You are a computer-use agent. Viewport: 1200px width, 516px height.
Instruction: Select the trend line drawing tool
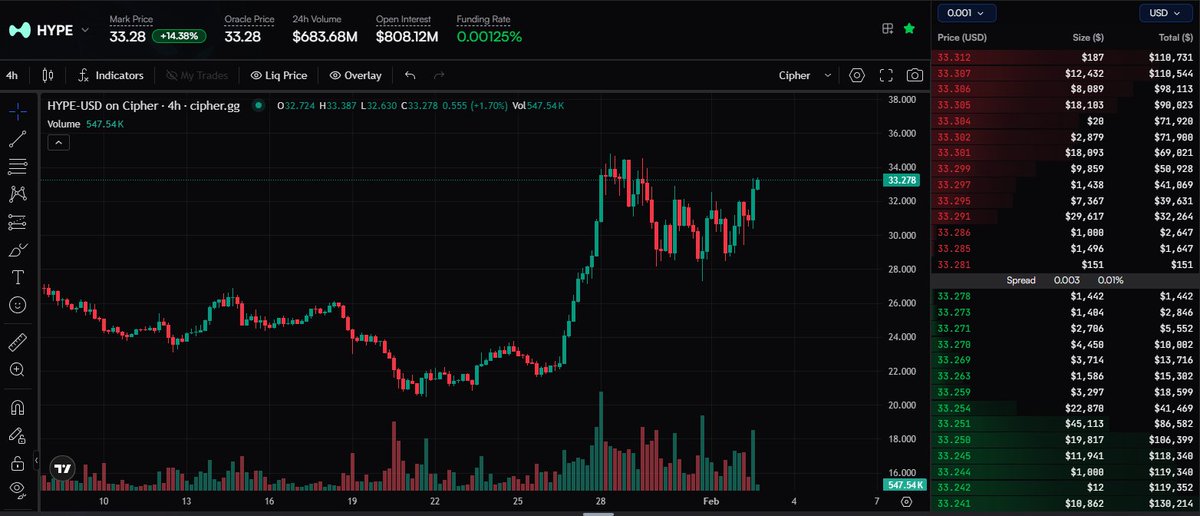tap(18, 140)
